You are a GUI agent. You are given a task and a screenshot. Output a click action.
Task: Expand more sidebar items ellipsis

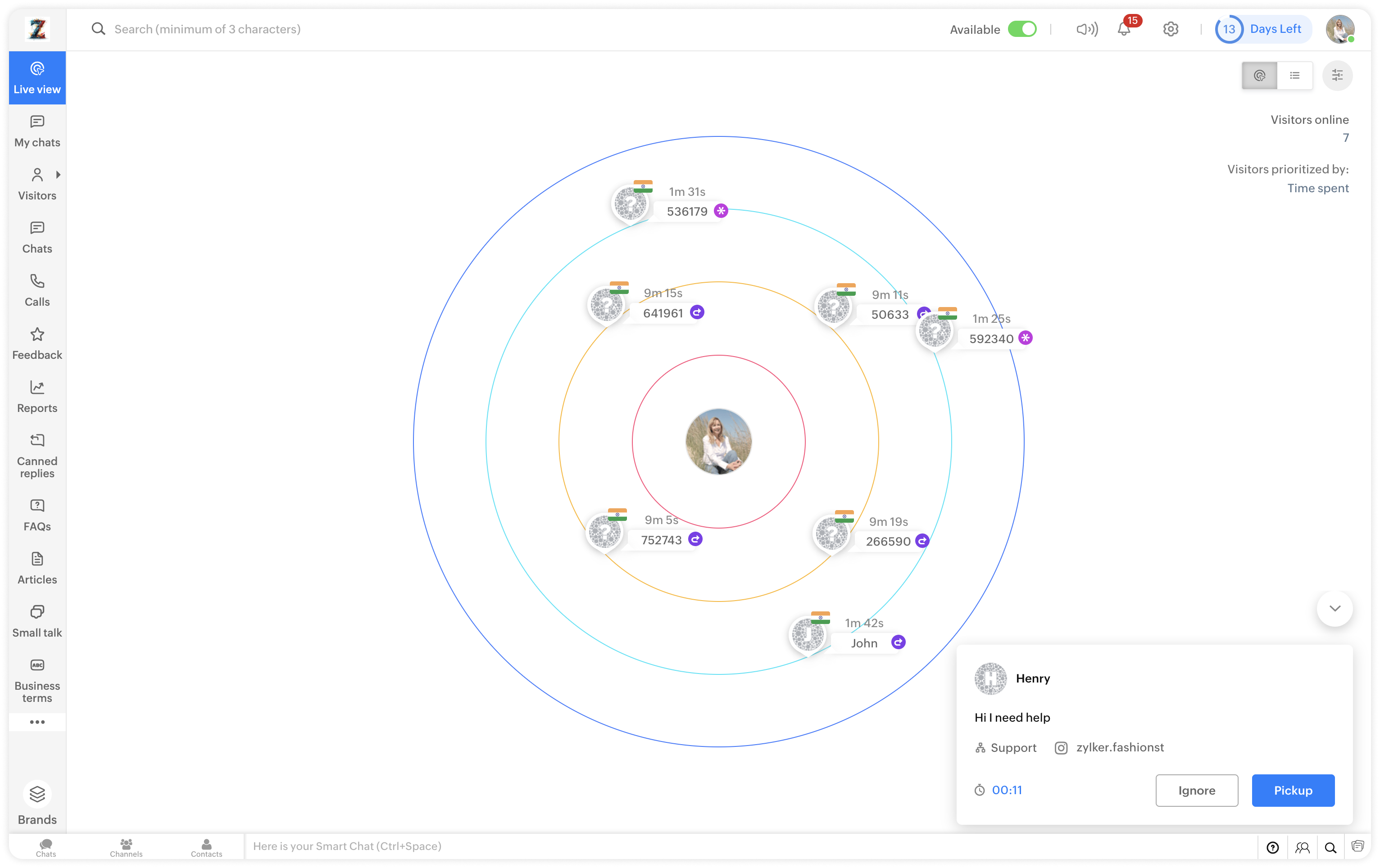point(37,722)
